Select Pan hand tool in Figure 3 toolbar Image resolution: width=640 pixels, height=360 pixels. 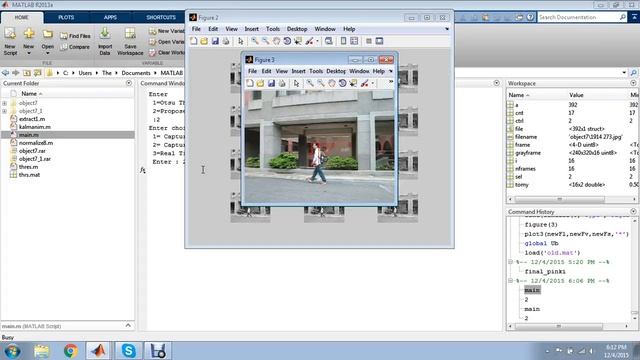[x=331, y=83]
